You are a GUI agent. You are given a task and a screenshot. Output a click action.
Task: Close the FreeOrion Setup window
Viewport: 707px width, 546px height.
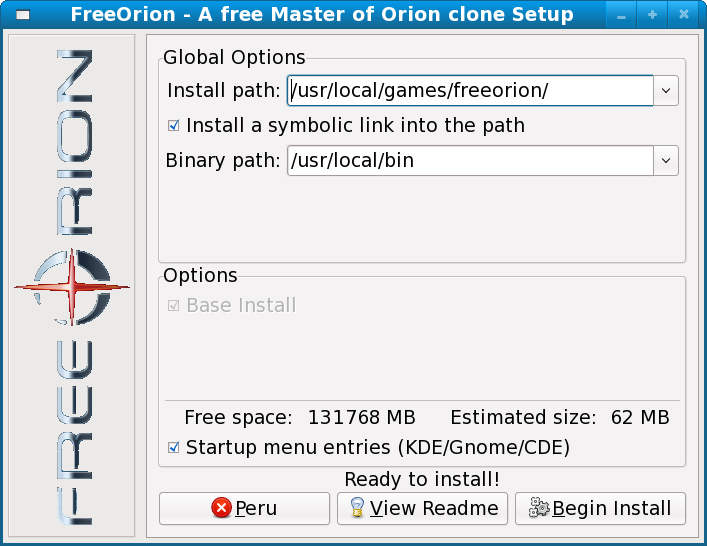(x=683, y=15)
